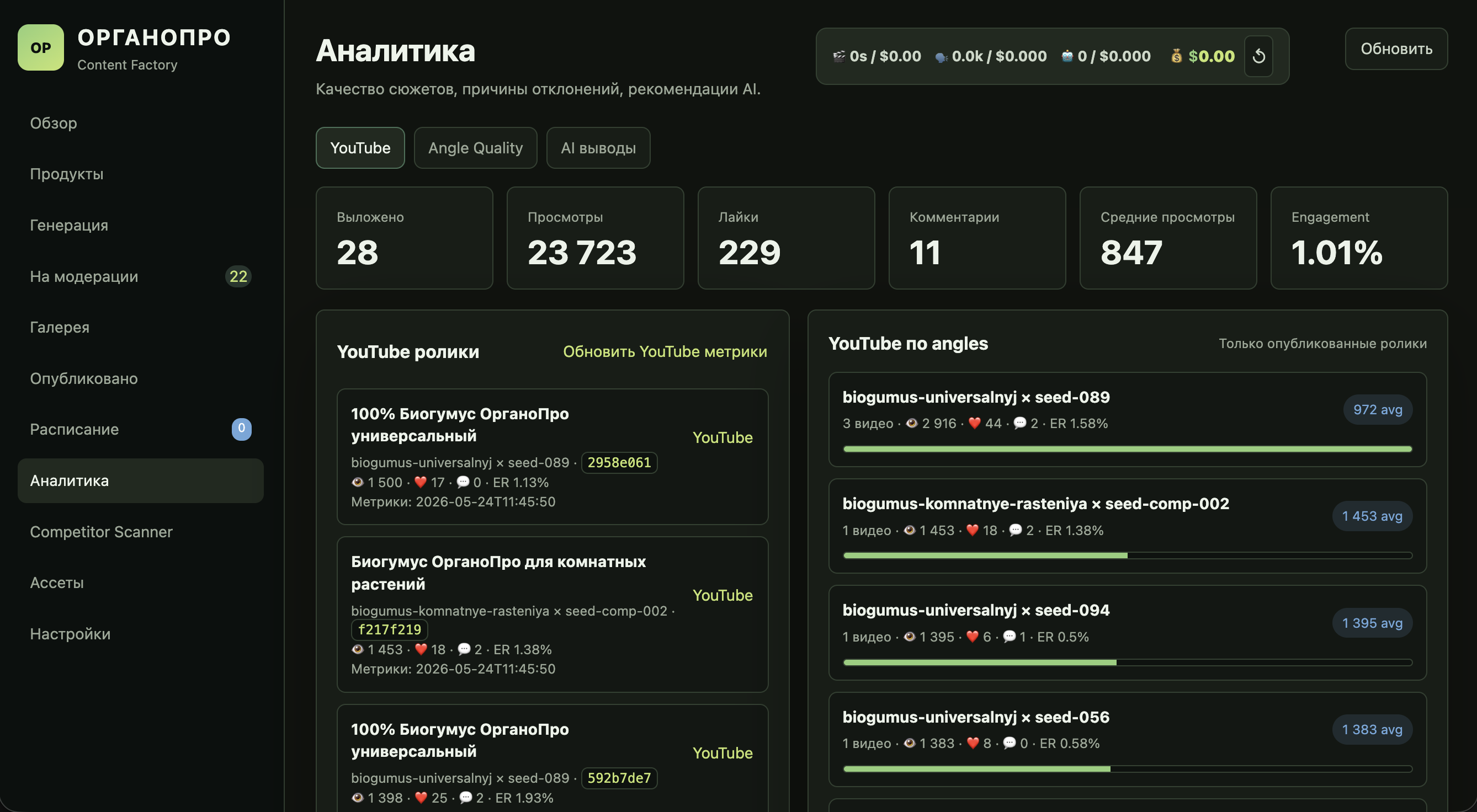Switch to YouTube tab
The width and height of the screenshot is (1477, 812).
[x=360, y=148]
